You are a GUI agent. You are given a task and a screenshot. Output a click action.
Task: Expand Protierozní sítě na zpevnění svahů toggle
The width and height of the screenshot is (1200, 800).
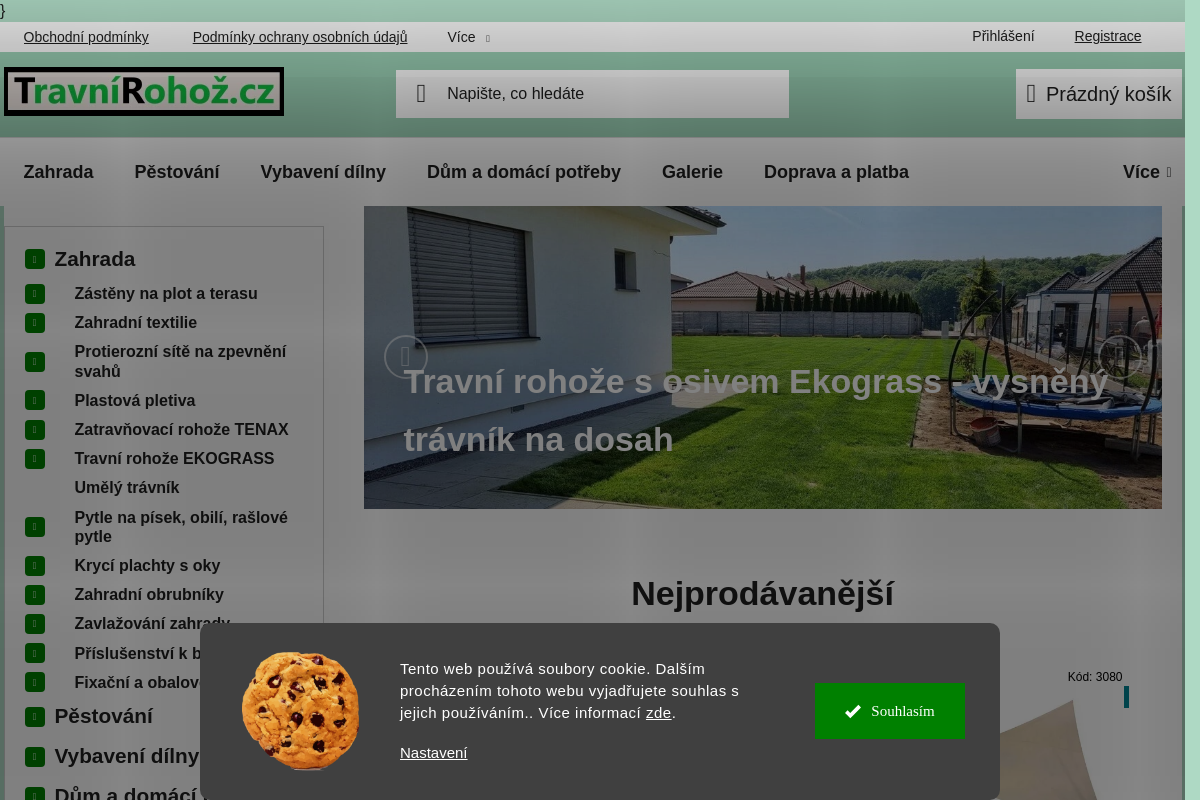coord(35,361)
